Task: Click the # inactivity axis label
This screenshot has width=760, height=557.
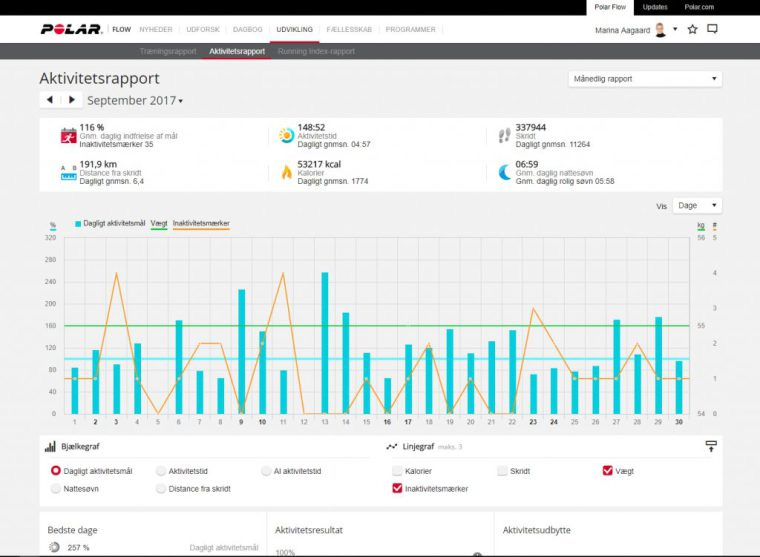Action: (714, 226)
